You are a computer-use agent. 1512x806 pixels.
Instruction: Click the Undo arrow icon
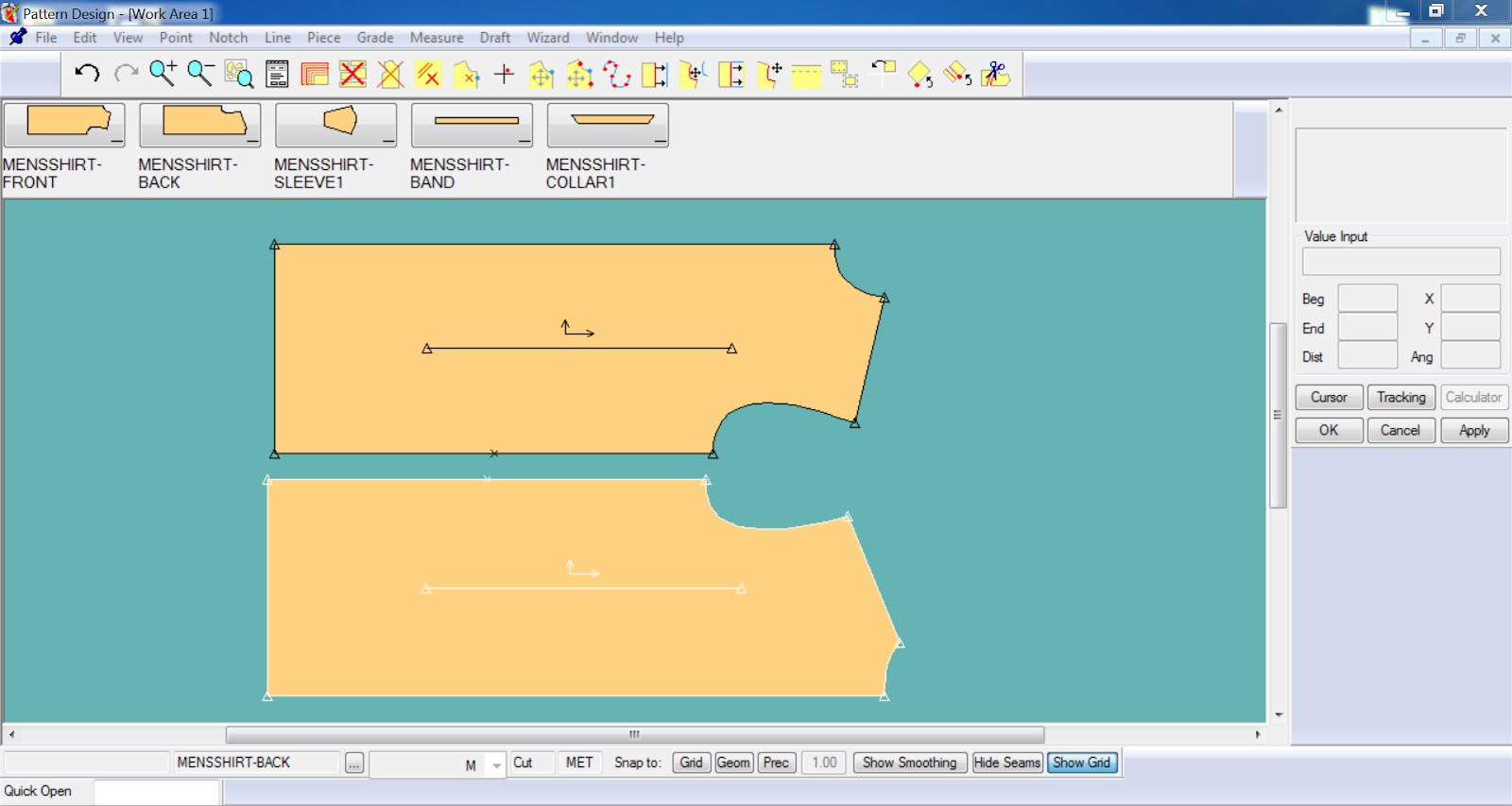pyautogui.click(x=87, y=74)
